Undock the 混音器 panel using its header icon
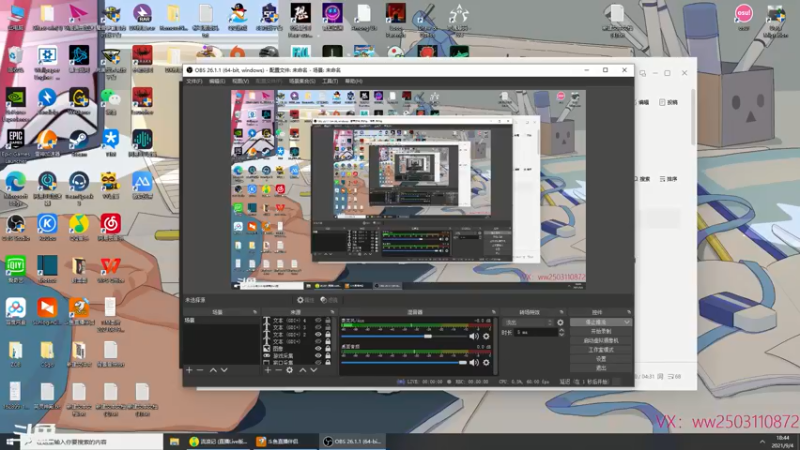The height and width of the screenshot is (450, 800). tap(493, 312)
